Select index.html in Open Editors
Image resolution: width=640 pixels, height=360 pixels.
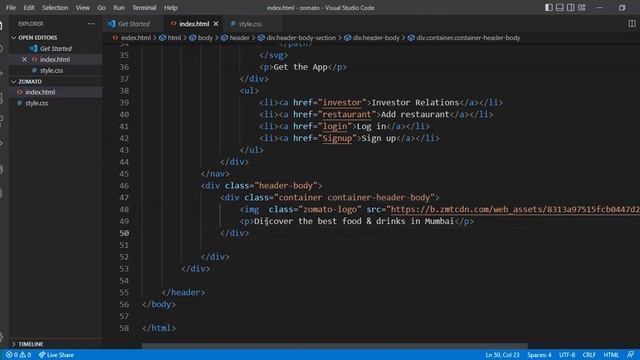[x=55, y=60]
